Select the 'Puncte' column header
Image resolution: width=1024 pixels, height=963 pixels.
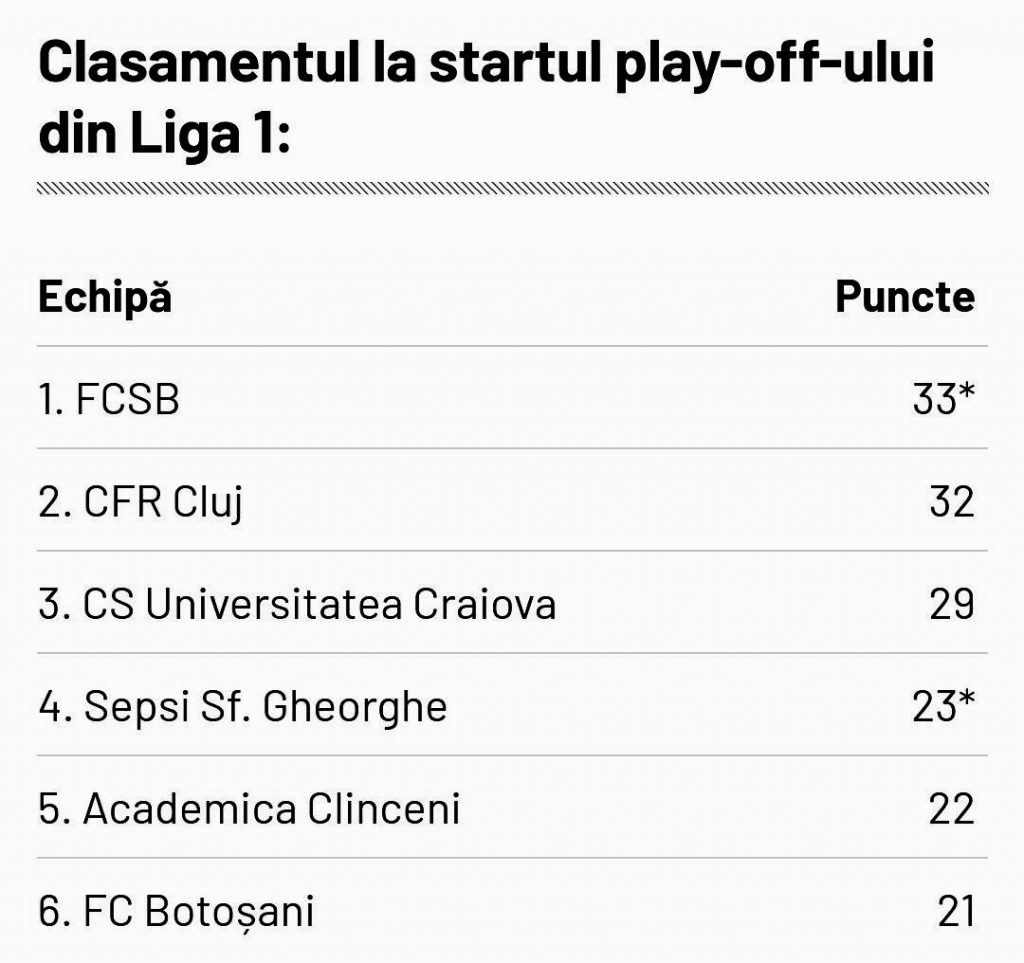905,297
